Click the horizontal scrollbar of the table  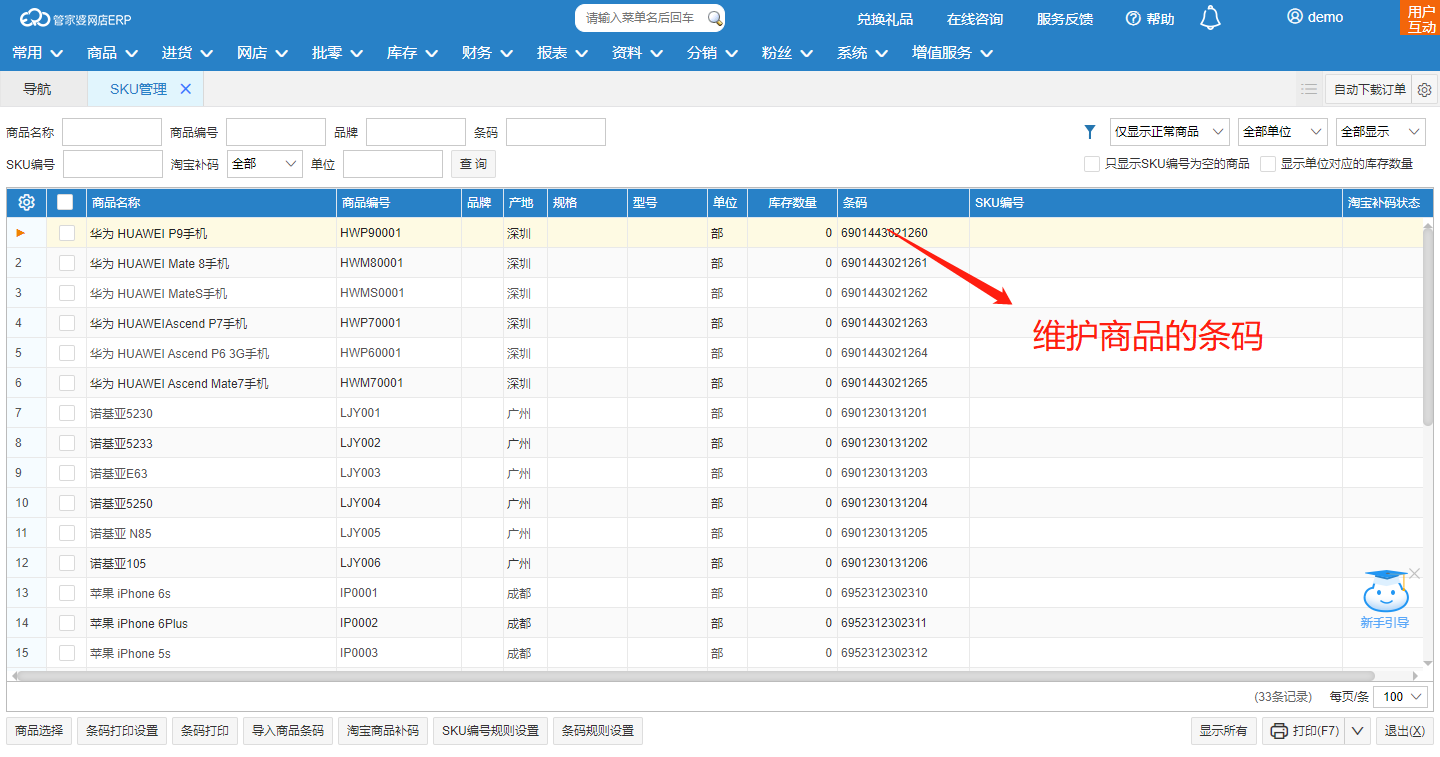click(695, 676)
